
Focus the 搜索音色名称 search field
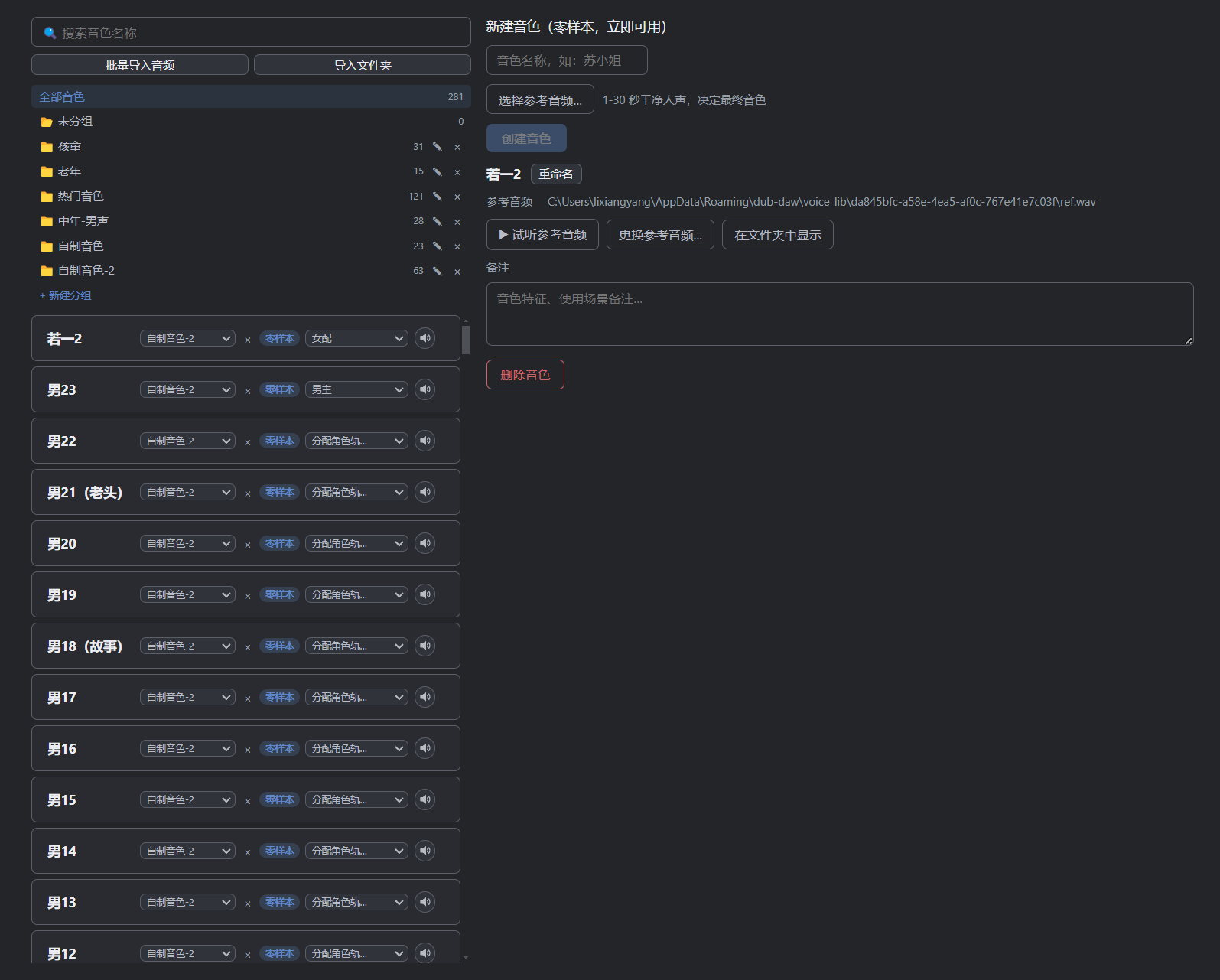pyautogui.click(x=251, y=32)
